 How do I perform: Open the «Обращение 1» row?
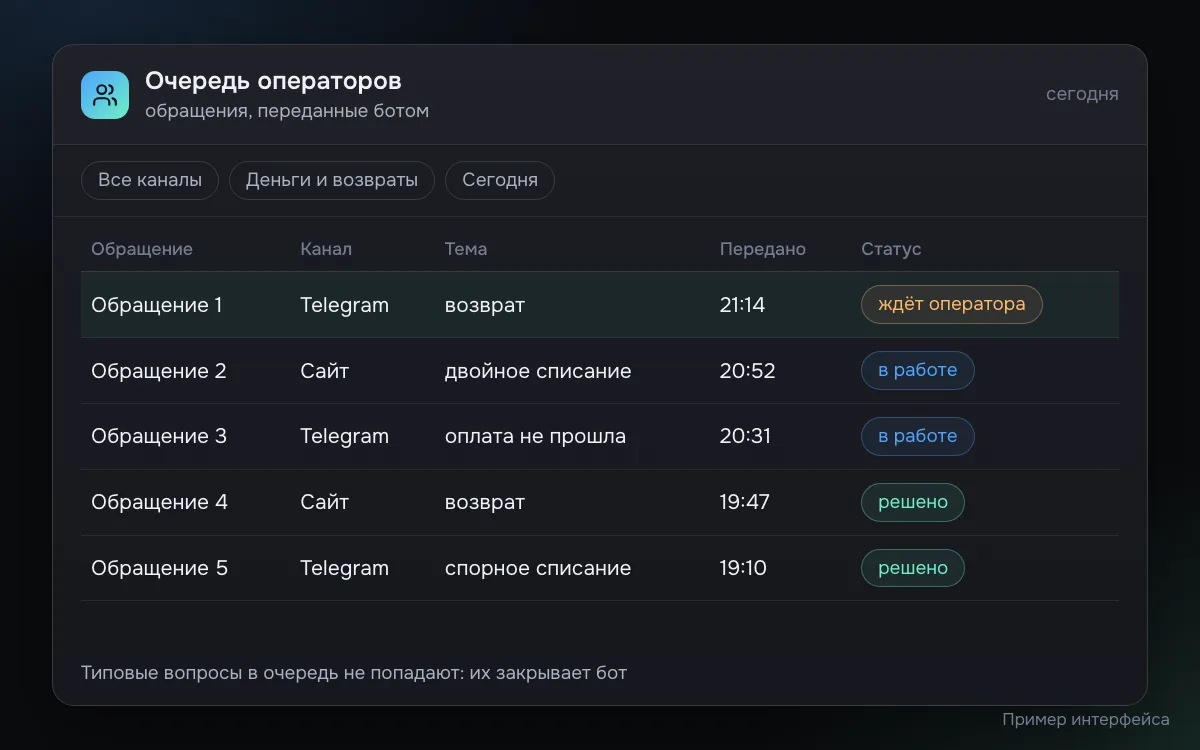(600, 305)
